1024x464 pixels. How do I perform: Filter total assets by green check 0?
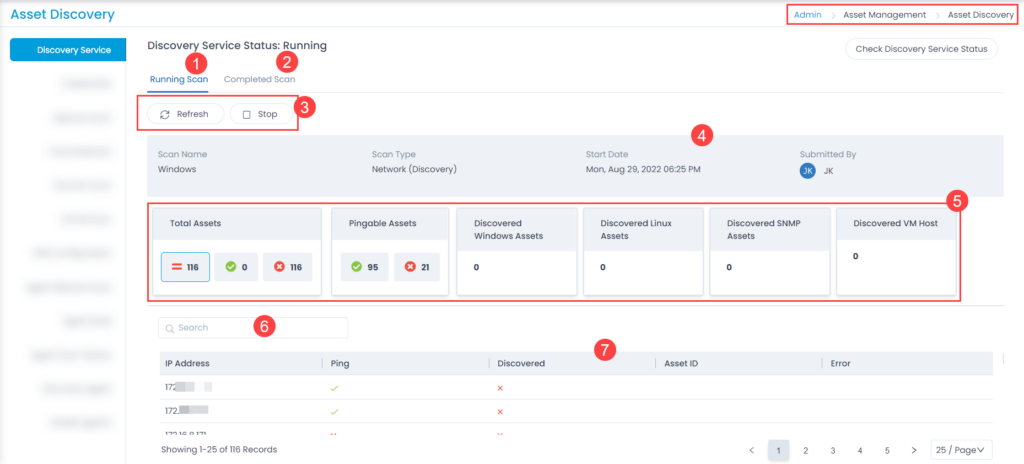click(237, 267)
